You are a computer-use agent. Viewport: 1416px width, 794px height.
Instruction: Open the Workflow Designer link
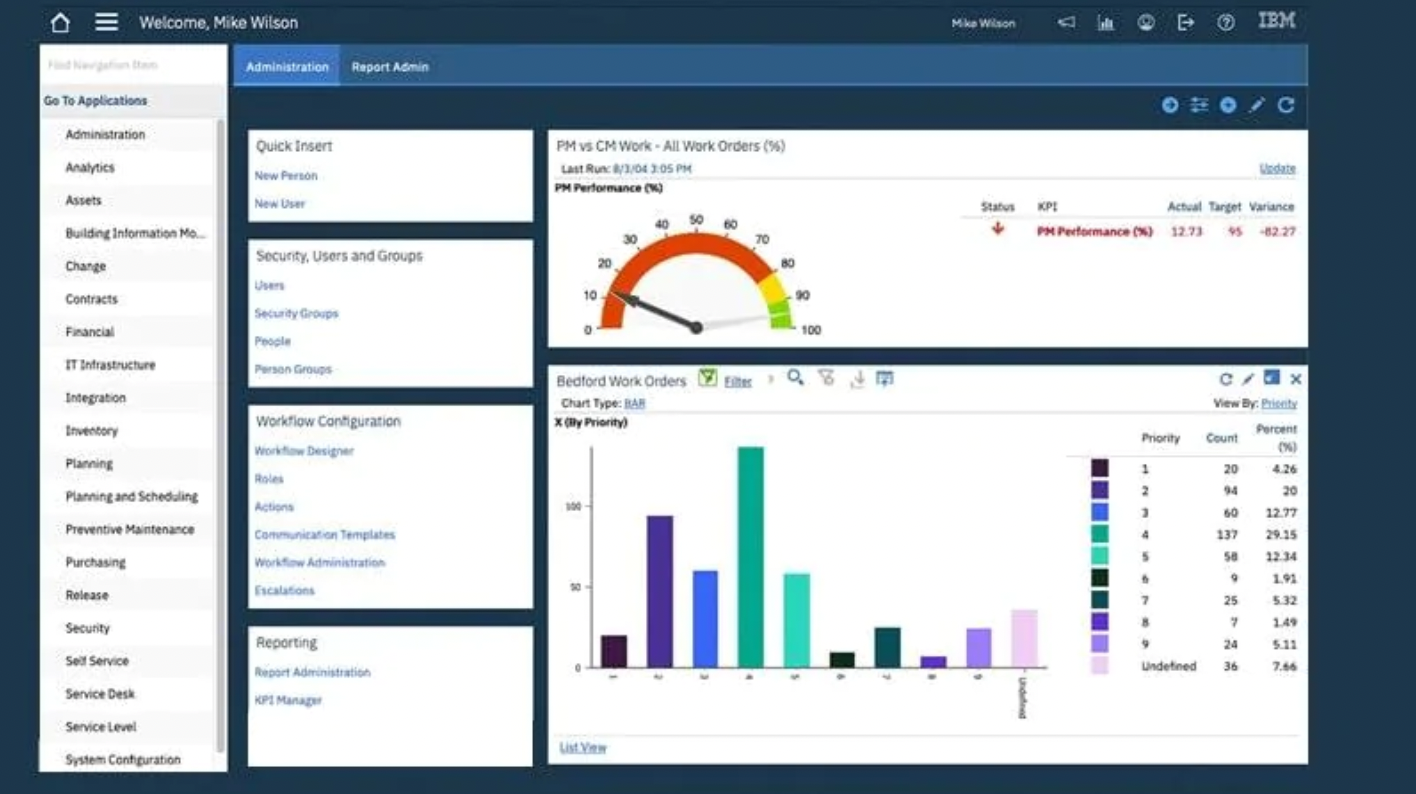304,451
